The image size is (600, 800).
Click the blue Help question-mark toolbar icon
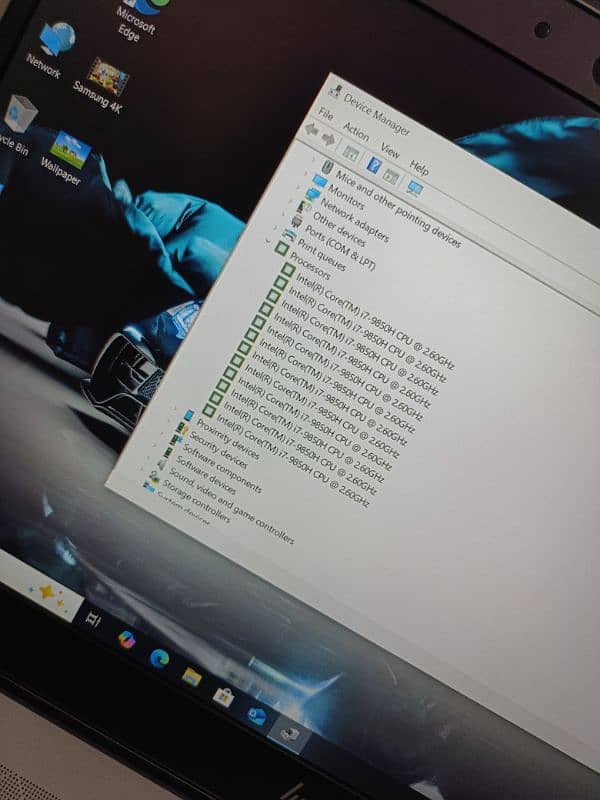coord(374,165)
